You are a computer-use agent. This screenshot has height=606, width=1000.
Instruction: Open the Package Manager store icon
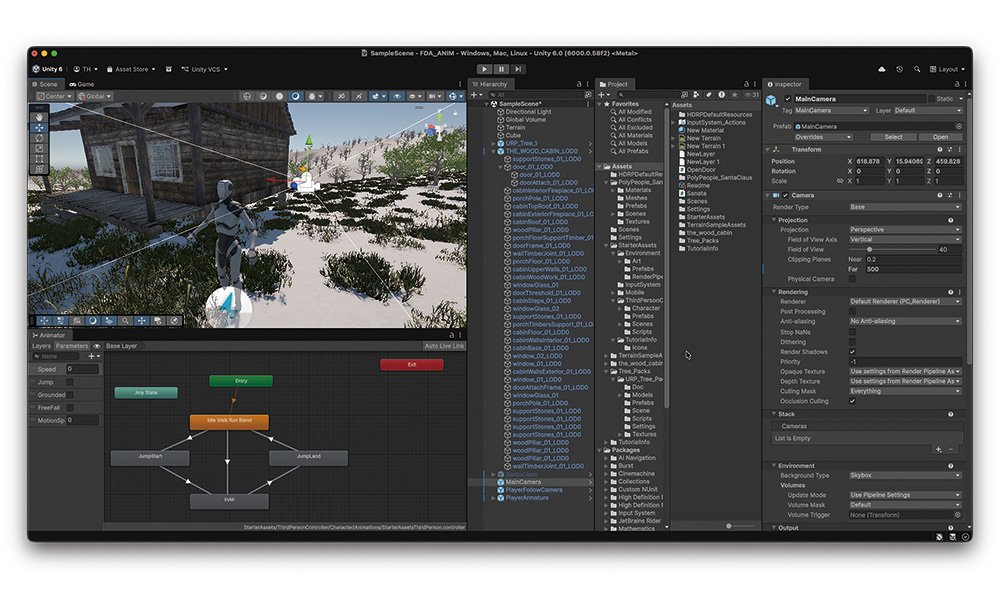point(168,69)
